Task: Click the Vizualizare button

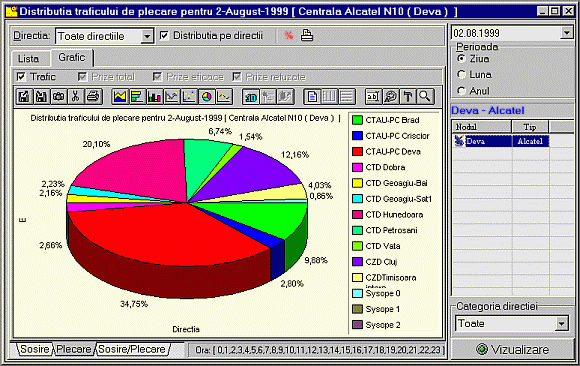Action: click(x=513, y=349)
